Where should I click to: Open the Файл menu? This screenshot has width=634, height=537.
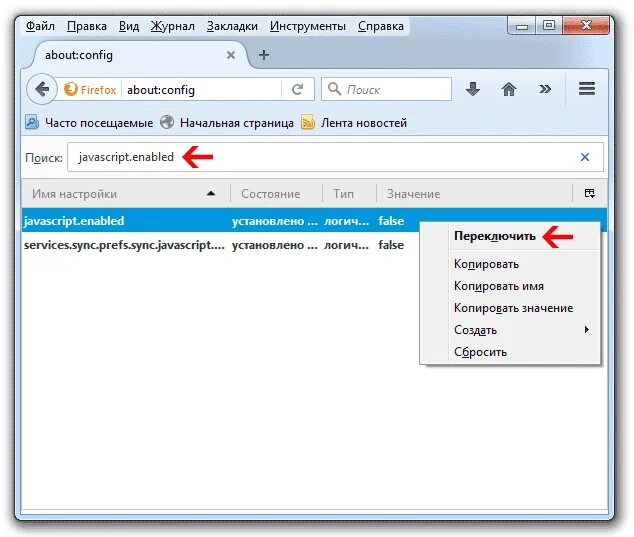40,26
